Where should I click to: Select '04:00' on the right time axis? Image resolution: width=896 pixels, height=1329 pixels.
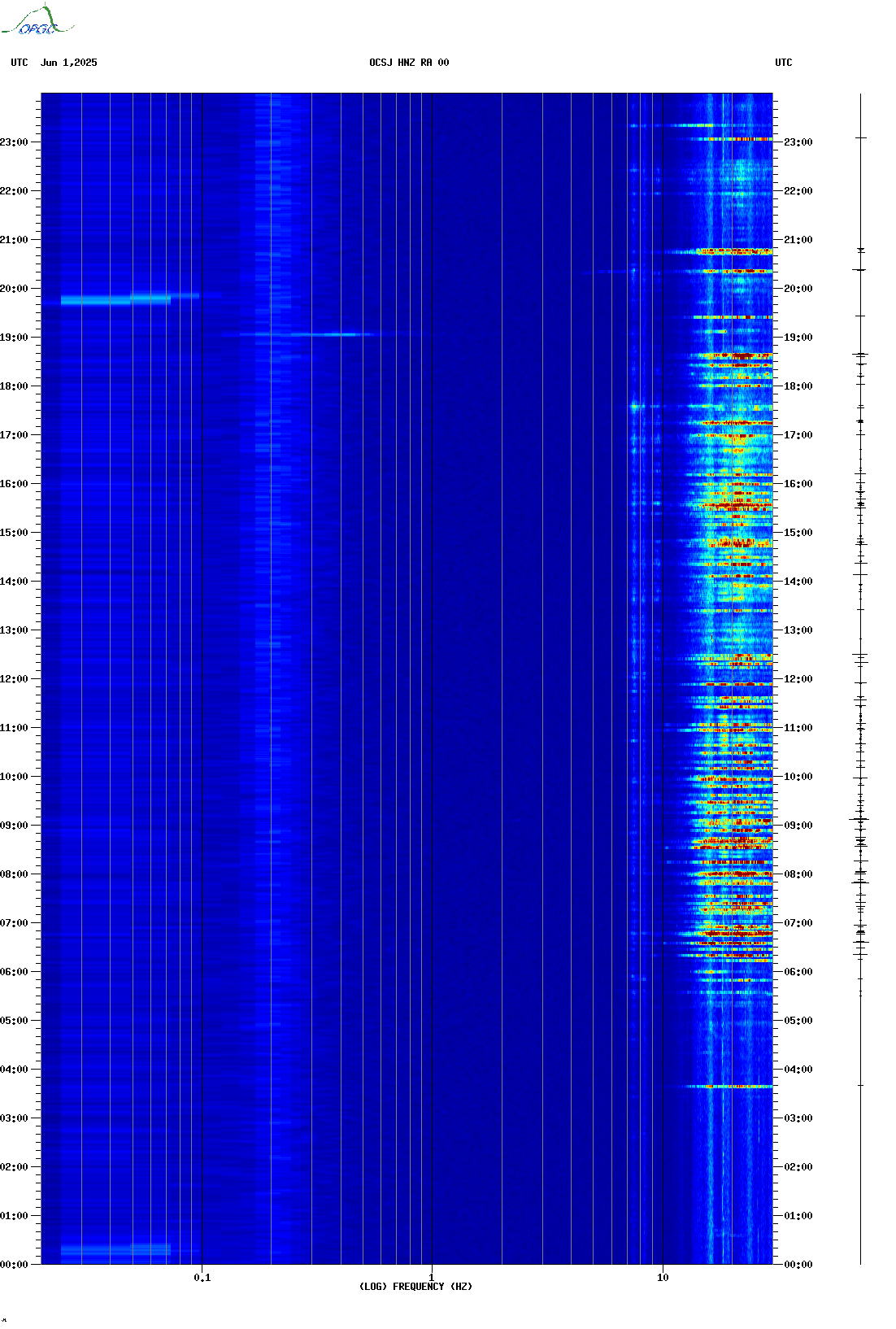click(x=798, y=1070)
